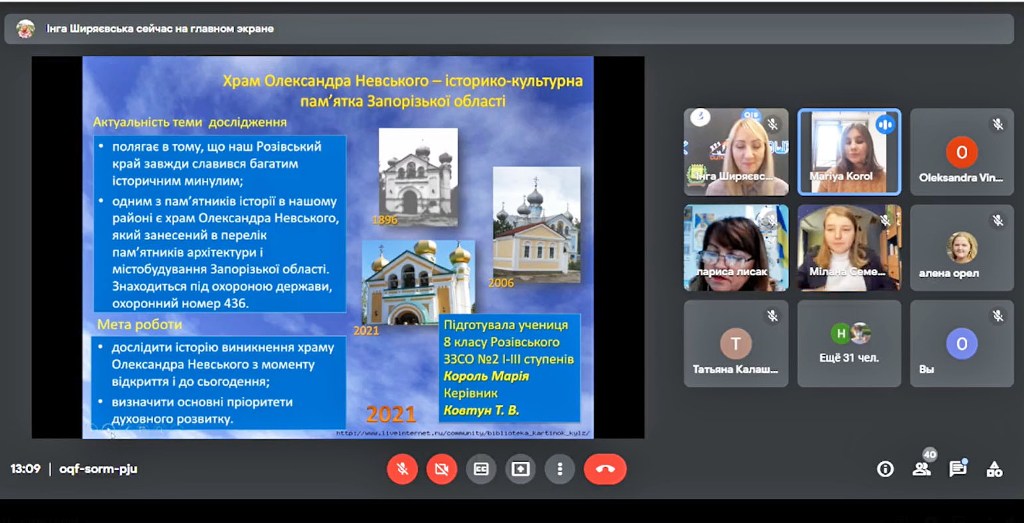Viewport: 1024px width, 523px height.
Task: End the call with the red hang-up button
Action: (605, 468)
